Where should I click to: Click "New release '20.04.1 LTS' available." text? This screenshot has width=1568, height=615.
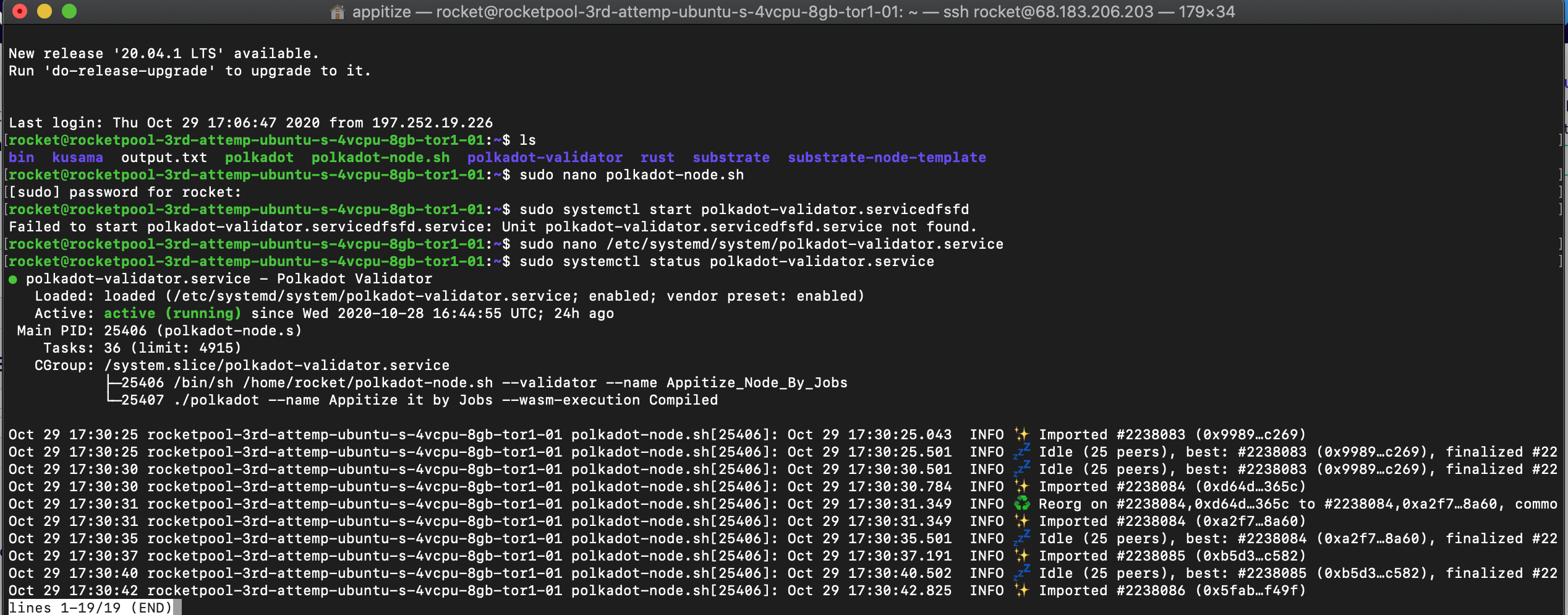click(164, 54)
